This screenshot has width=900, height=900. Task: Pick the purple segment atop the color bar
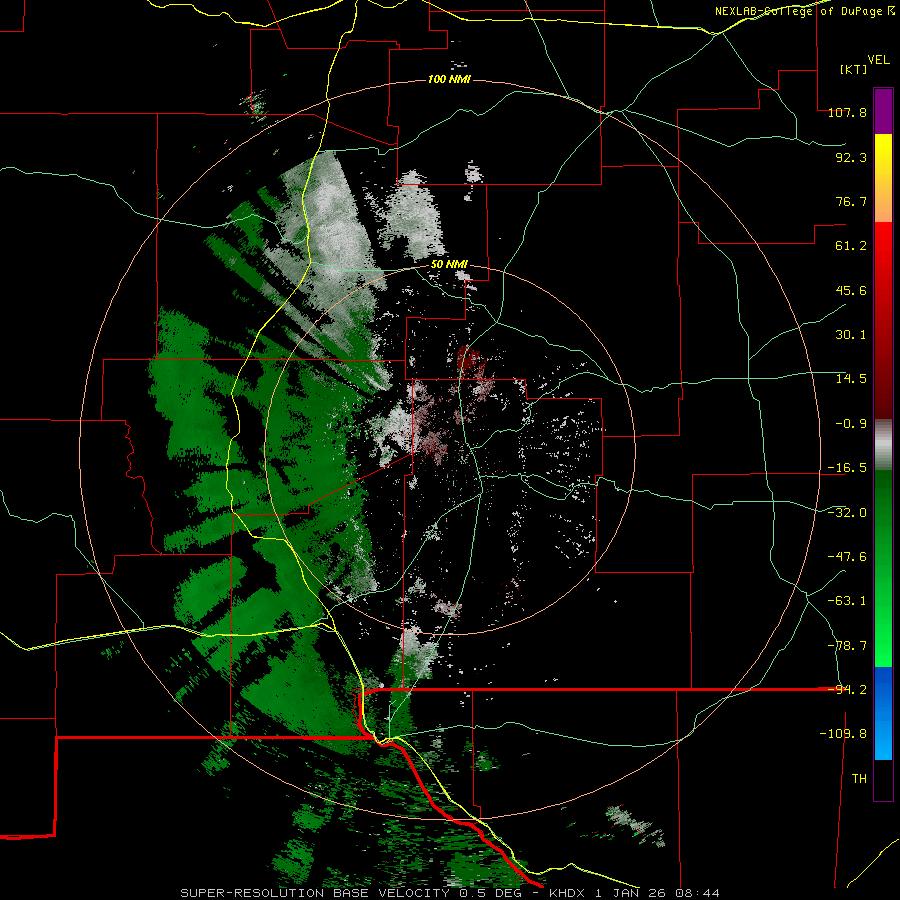[883, 111]
